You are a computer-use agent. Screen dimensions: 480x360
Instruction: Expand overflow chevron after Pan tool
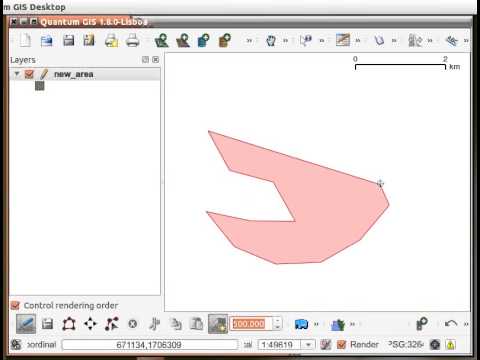pyautogui.click(x=286, y=41)
